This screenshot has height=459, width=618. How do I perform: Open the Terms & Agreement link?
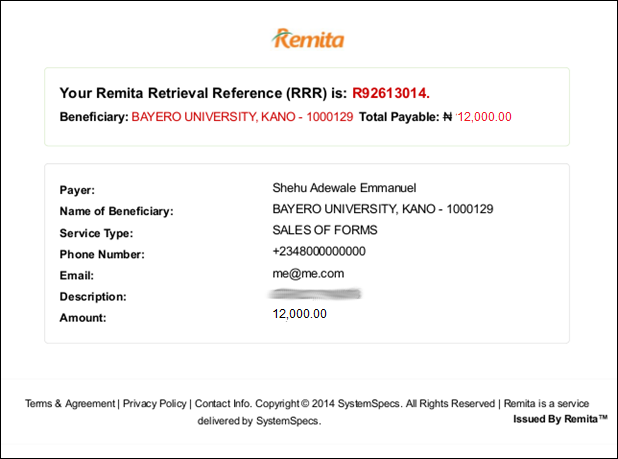70,403
